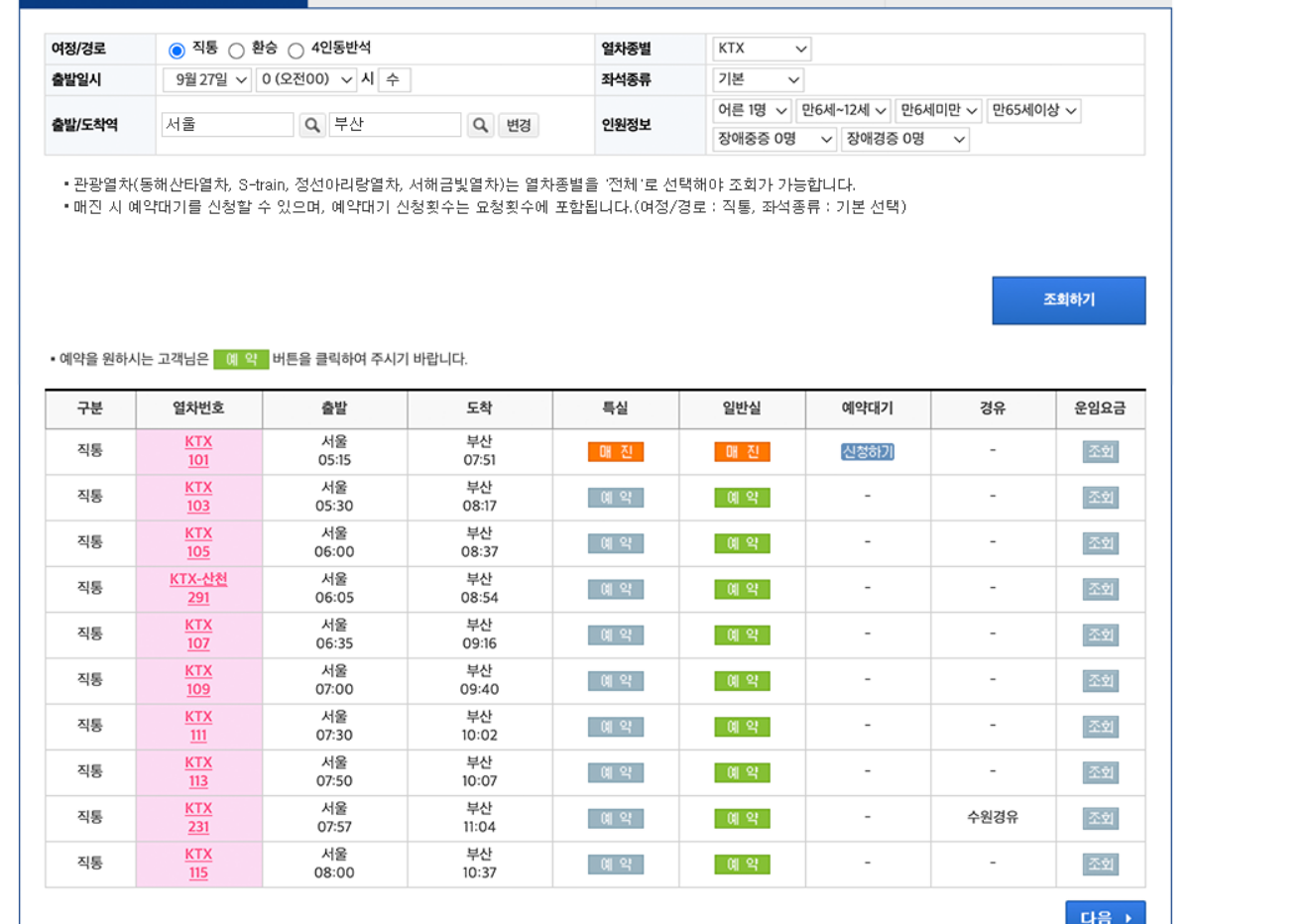Viewport: 1312px width, 924px height.
Task: Open the 만6세미만 passenger dropdown
Action: (x=937, y=110)
